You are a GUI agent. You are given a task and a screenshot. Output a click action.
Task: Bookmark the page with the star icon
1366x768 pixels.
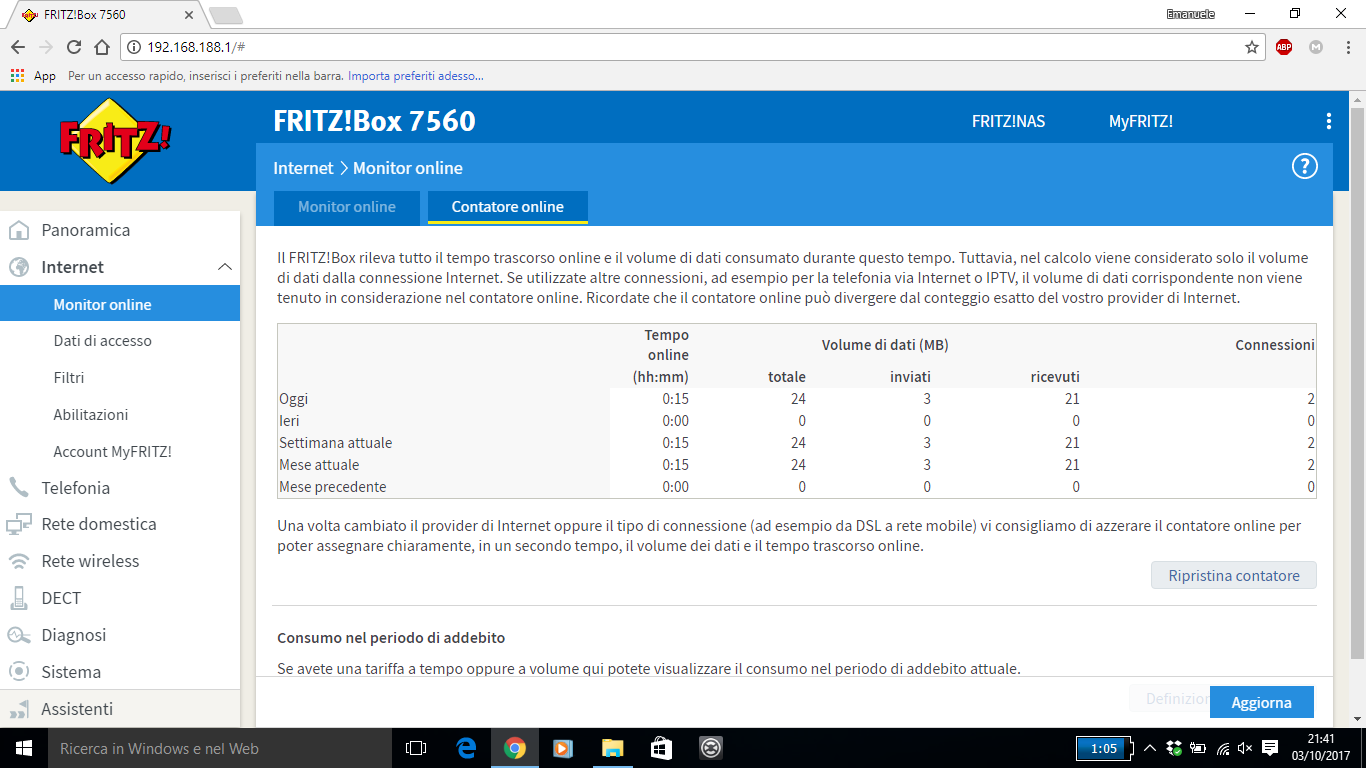pos(1252,47)
